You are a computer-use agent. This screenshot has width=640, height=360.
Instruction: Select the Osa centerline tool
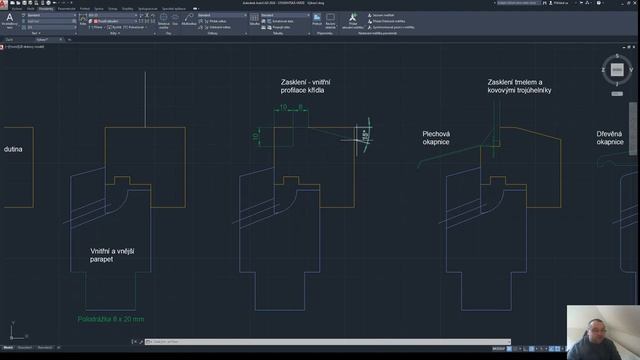[175, 20]
